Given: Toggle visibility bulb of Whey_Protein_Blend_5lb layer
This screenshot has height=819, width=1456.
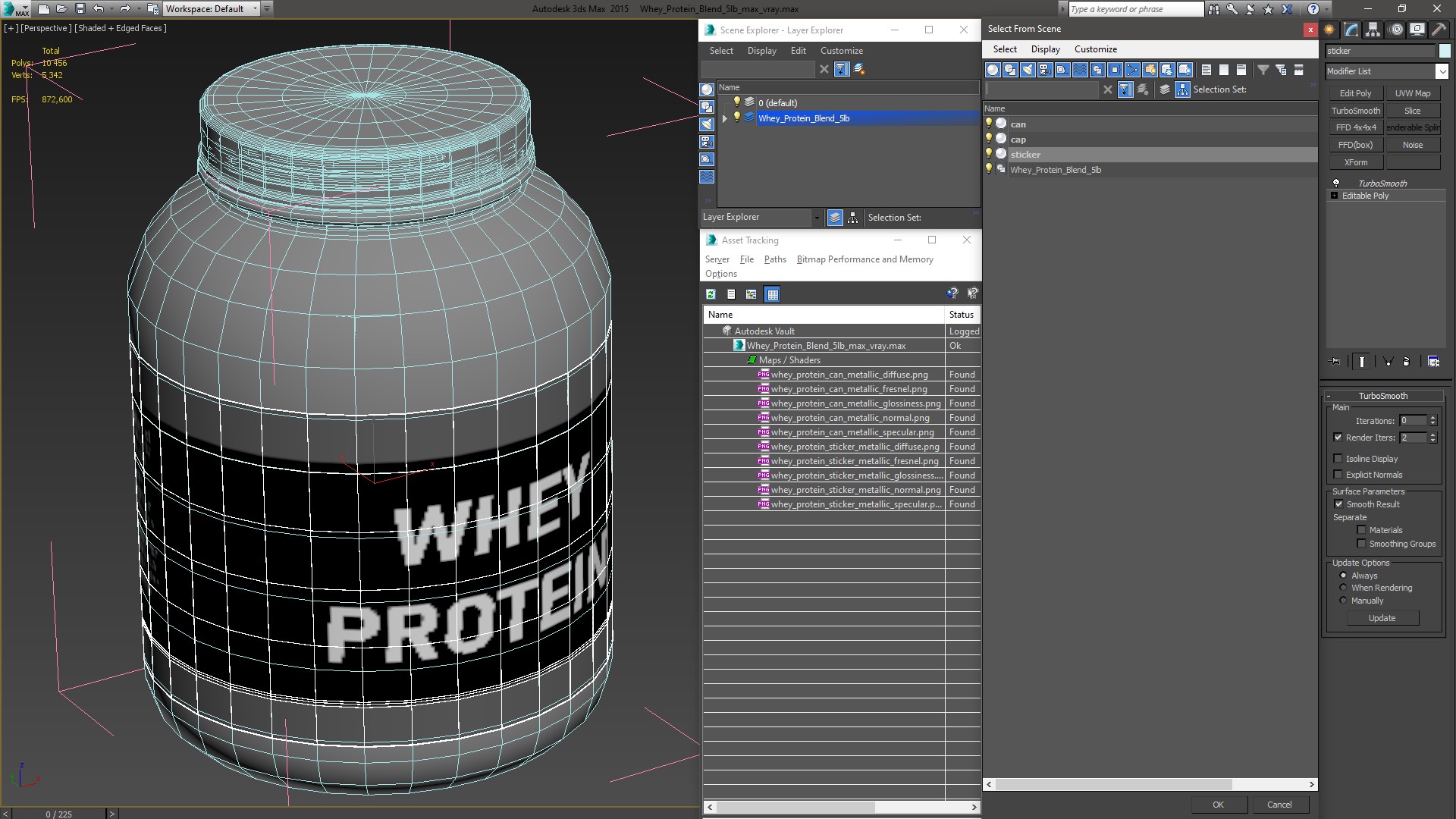Looking at the screenshot, I should click(x=736, y=118).
